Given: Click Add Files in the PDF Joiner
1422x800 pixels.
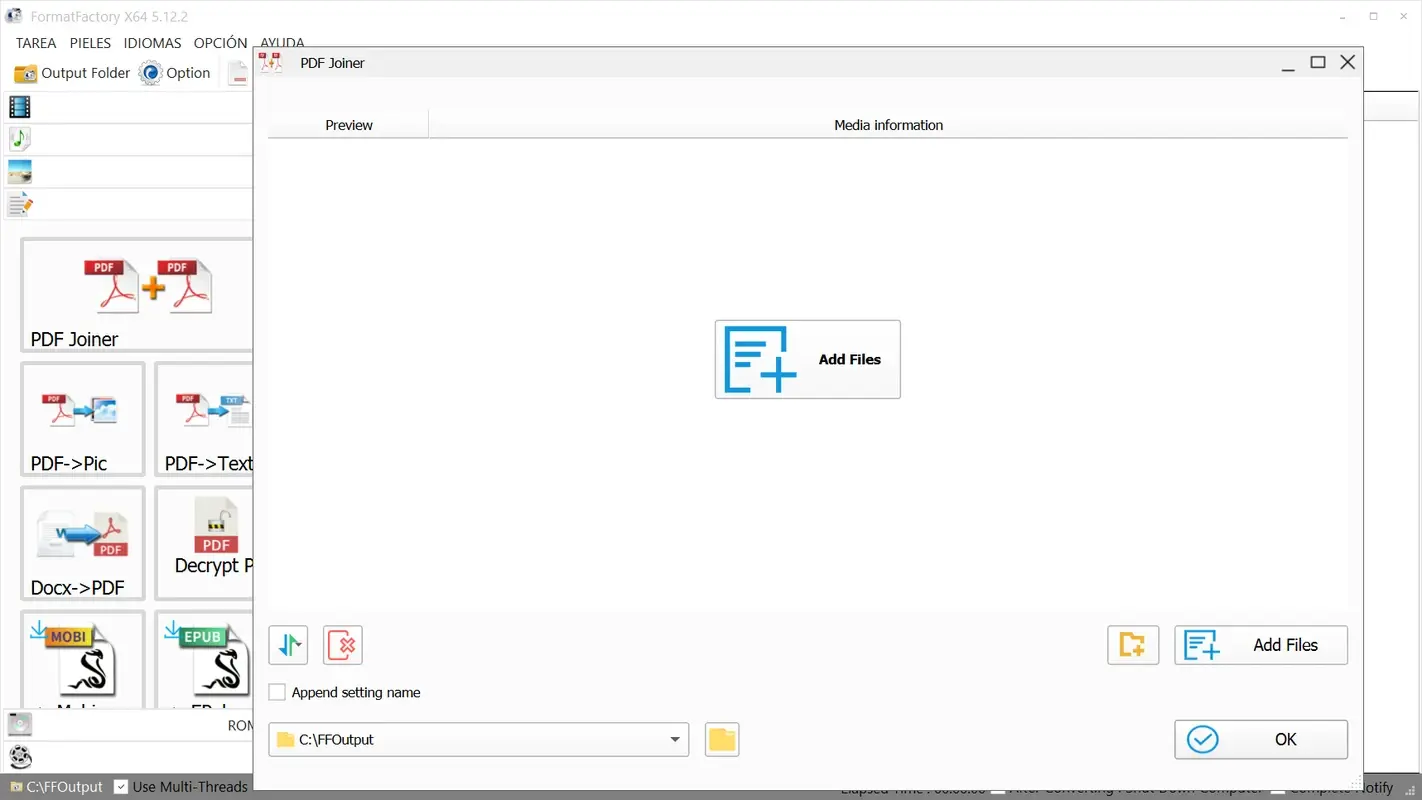Looking at the screenshot, I should [x=1261, y=645].
